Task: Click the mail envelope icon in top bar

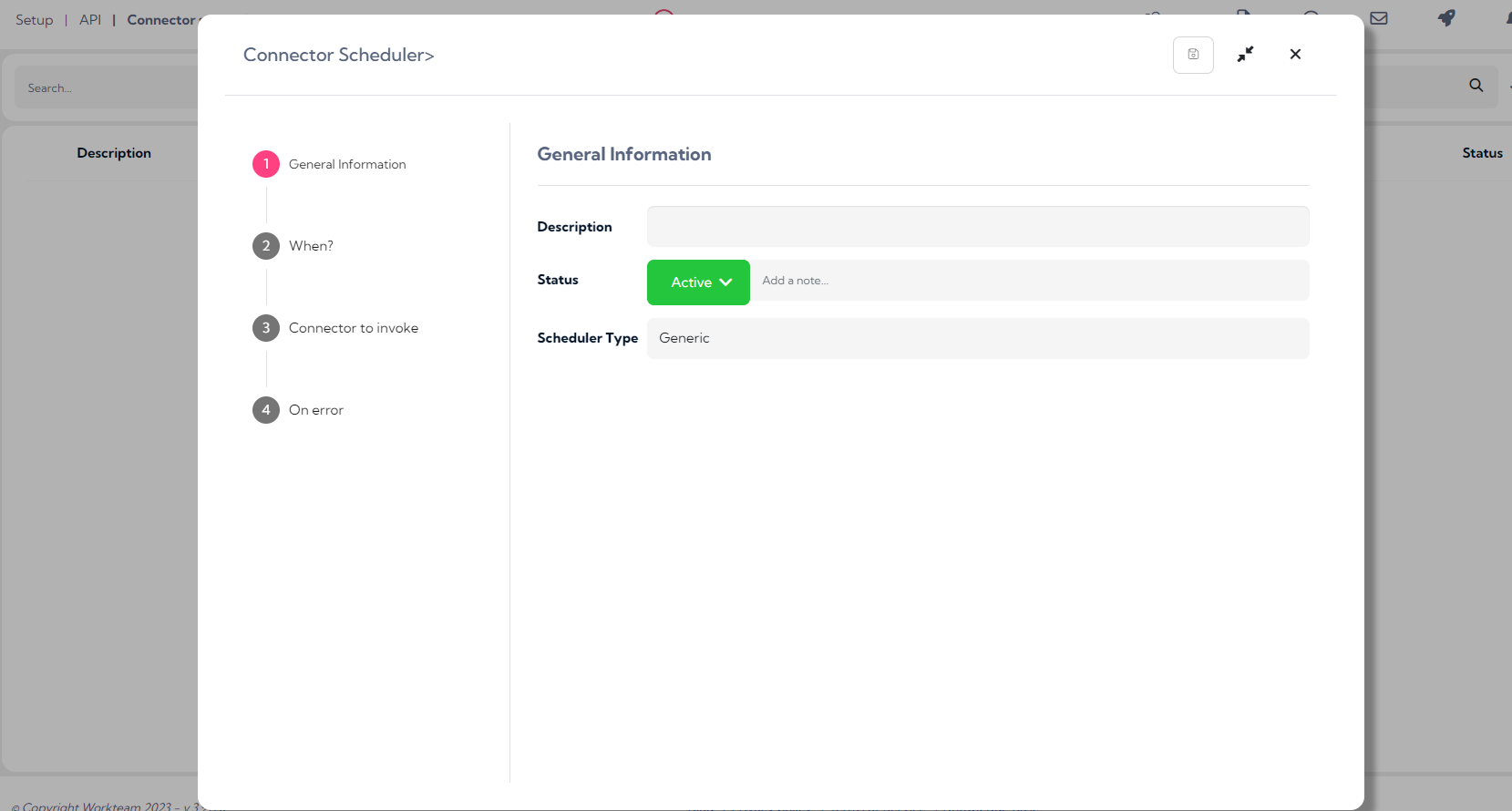Action: pos(1379,18)
